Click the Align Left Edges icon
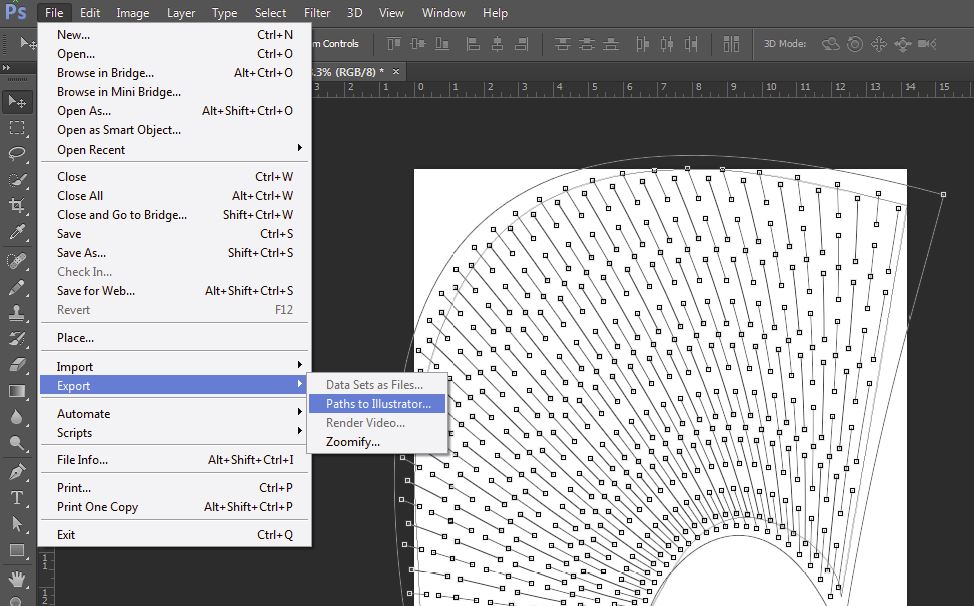The height and width of the screenshot is (606, 974). (x=473, y=44)
